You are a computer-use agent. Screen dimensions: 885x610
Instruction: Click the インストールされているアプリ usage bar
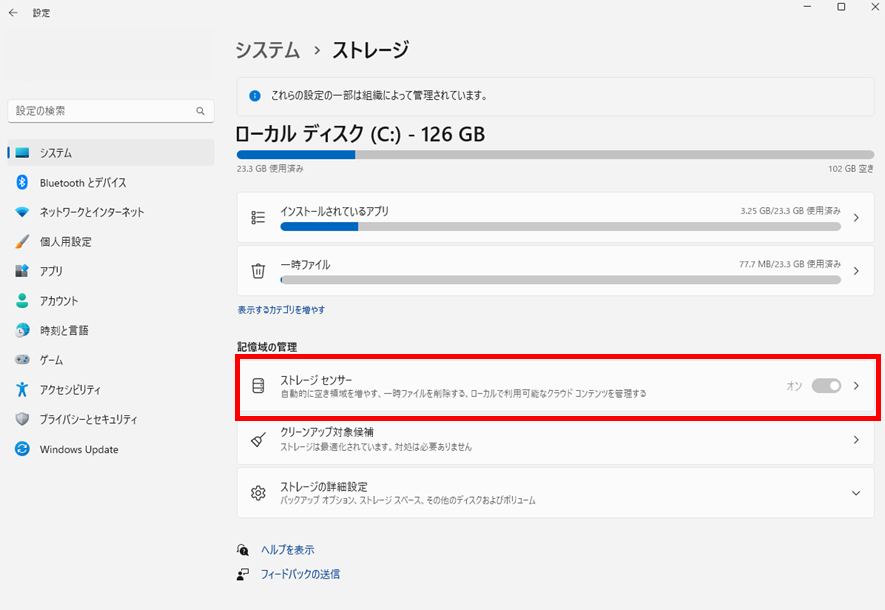[x=560, y=226]
